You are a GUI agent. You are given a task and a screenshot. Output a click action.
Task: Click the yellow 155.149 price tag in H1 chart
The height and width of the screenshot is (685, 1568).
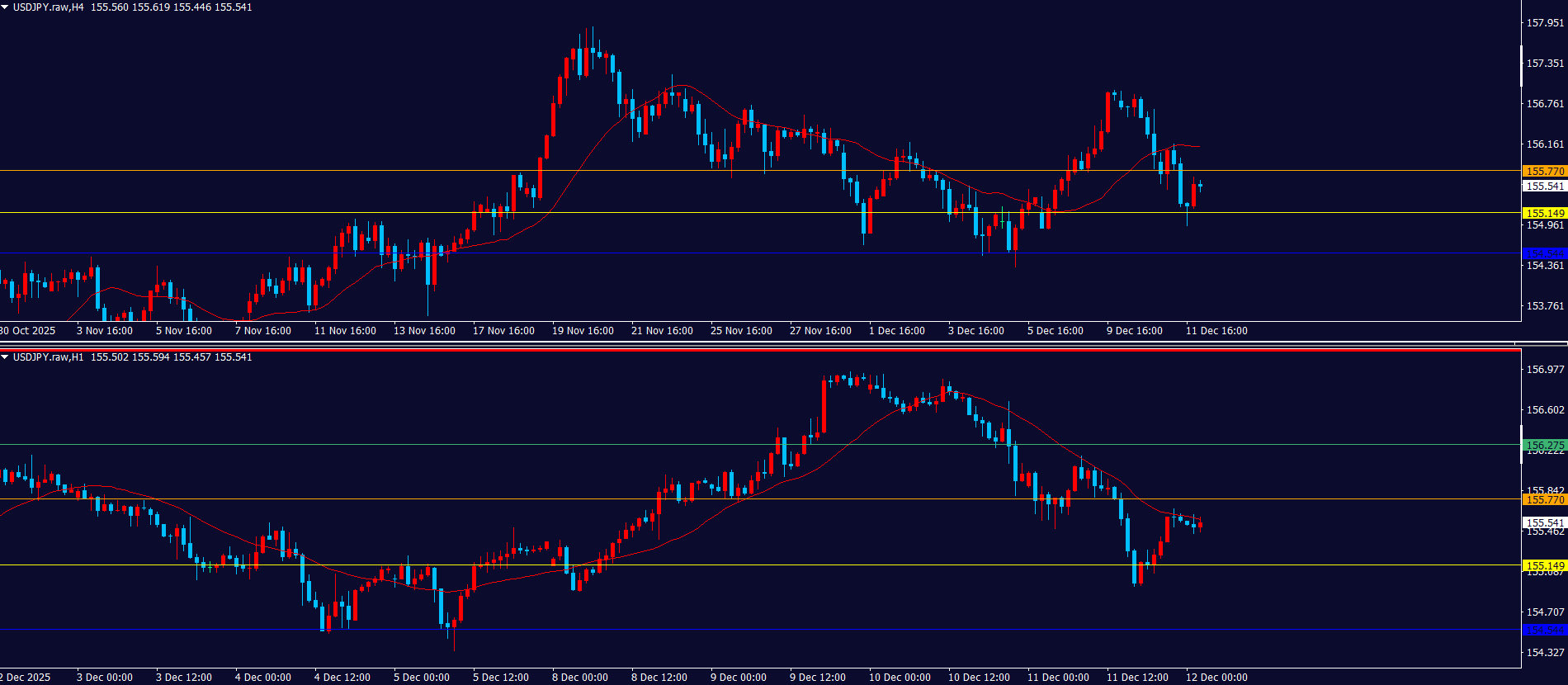(1544, 565)
